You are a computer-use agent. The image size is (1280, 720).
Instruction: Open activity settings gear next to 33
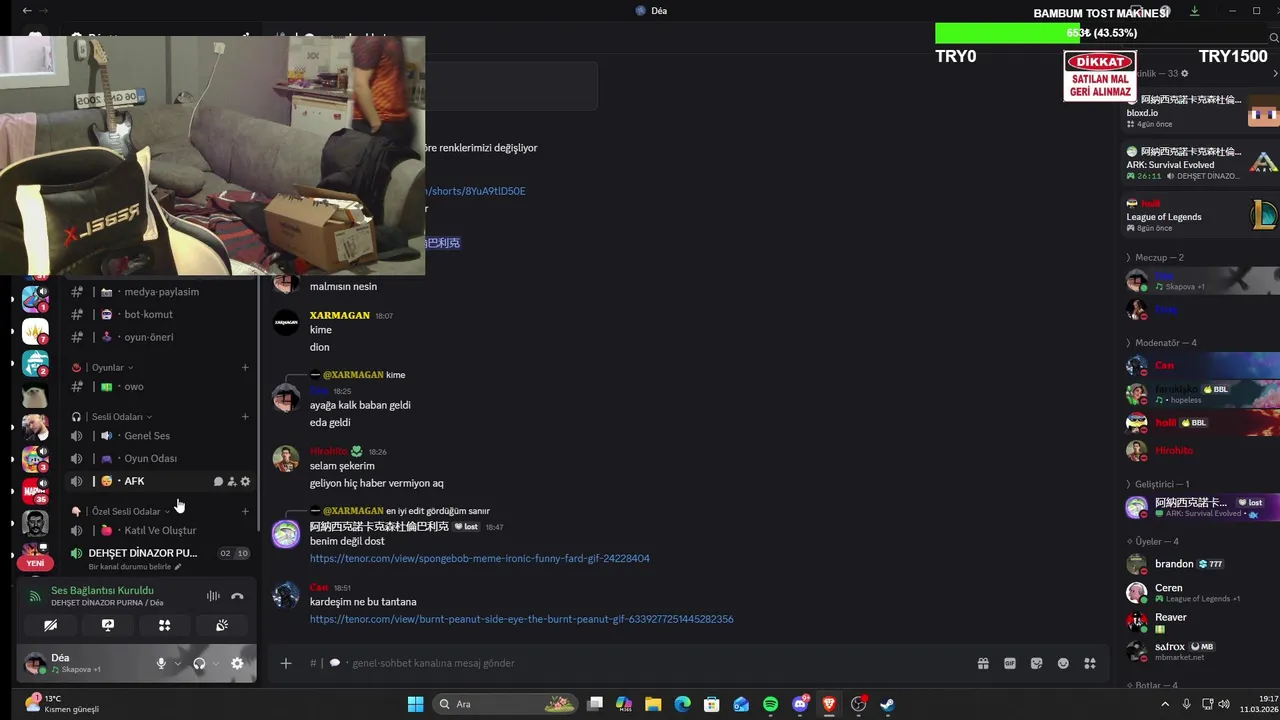[1185, 73]
